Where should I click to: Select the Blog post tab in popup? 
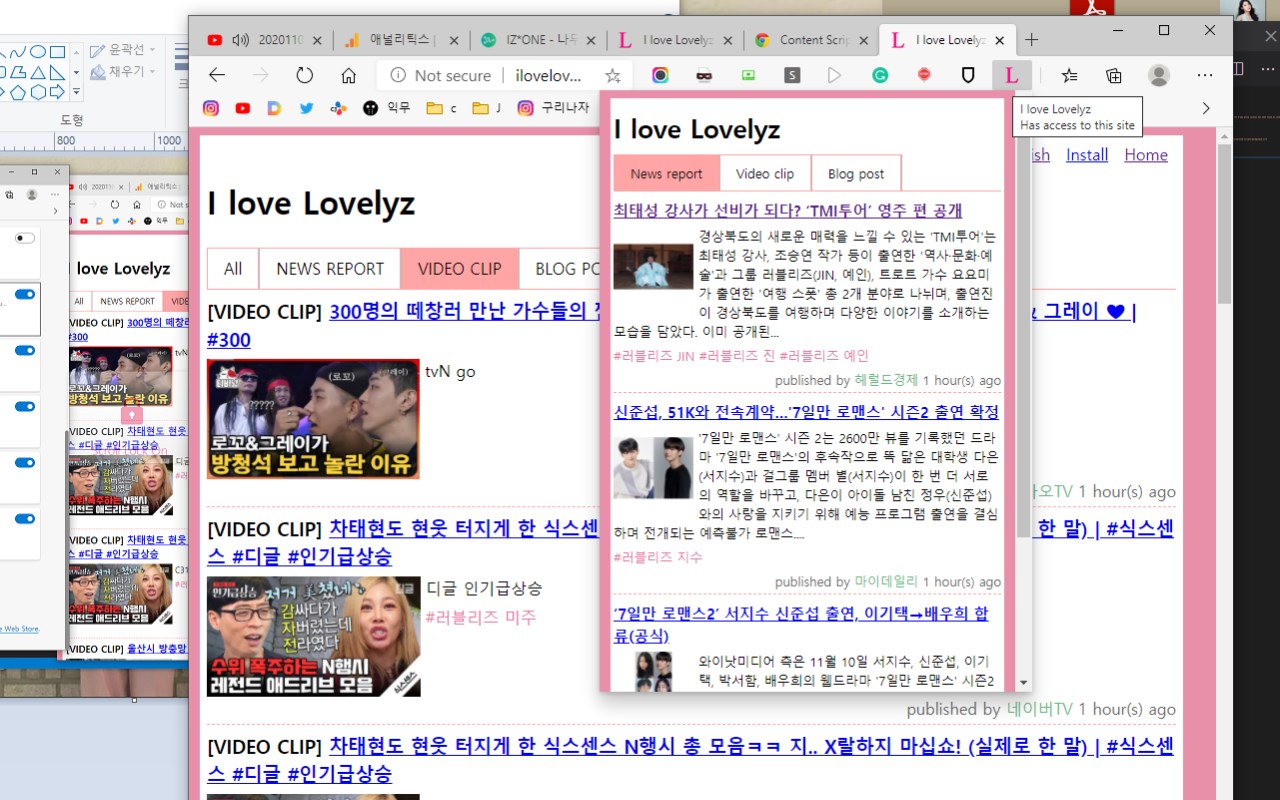tap(856, 174)
